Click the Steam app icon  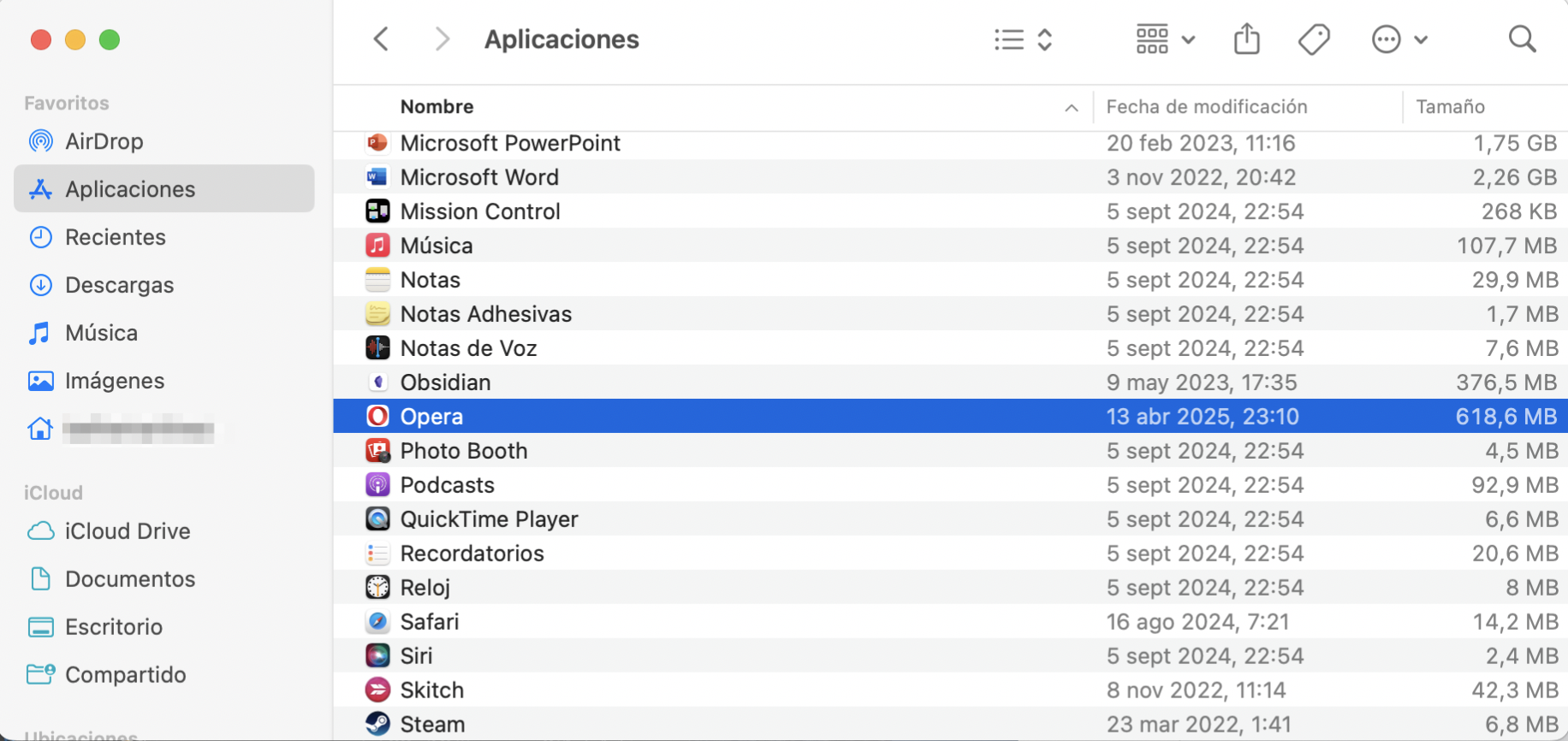coord(377,725)
